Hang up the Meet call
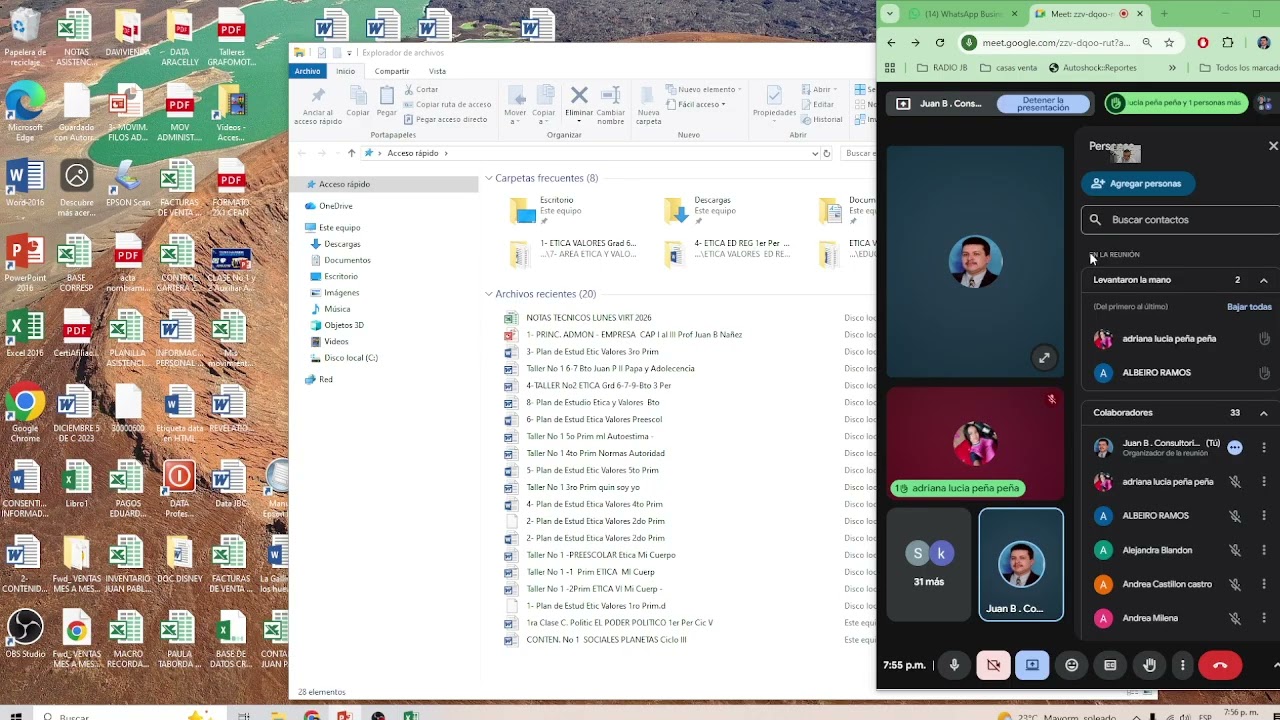The width and height of the screenshot is (1280, 720). (x=1220, y=665)
